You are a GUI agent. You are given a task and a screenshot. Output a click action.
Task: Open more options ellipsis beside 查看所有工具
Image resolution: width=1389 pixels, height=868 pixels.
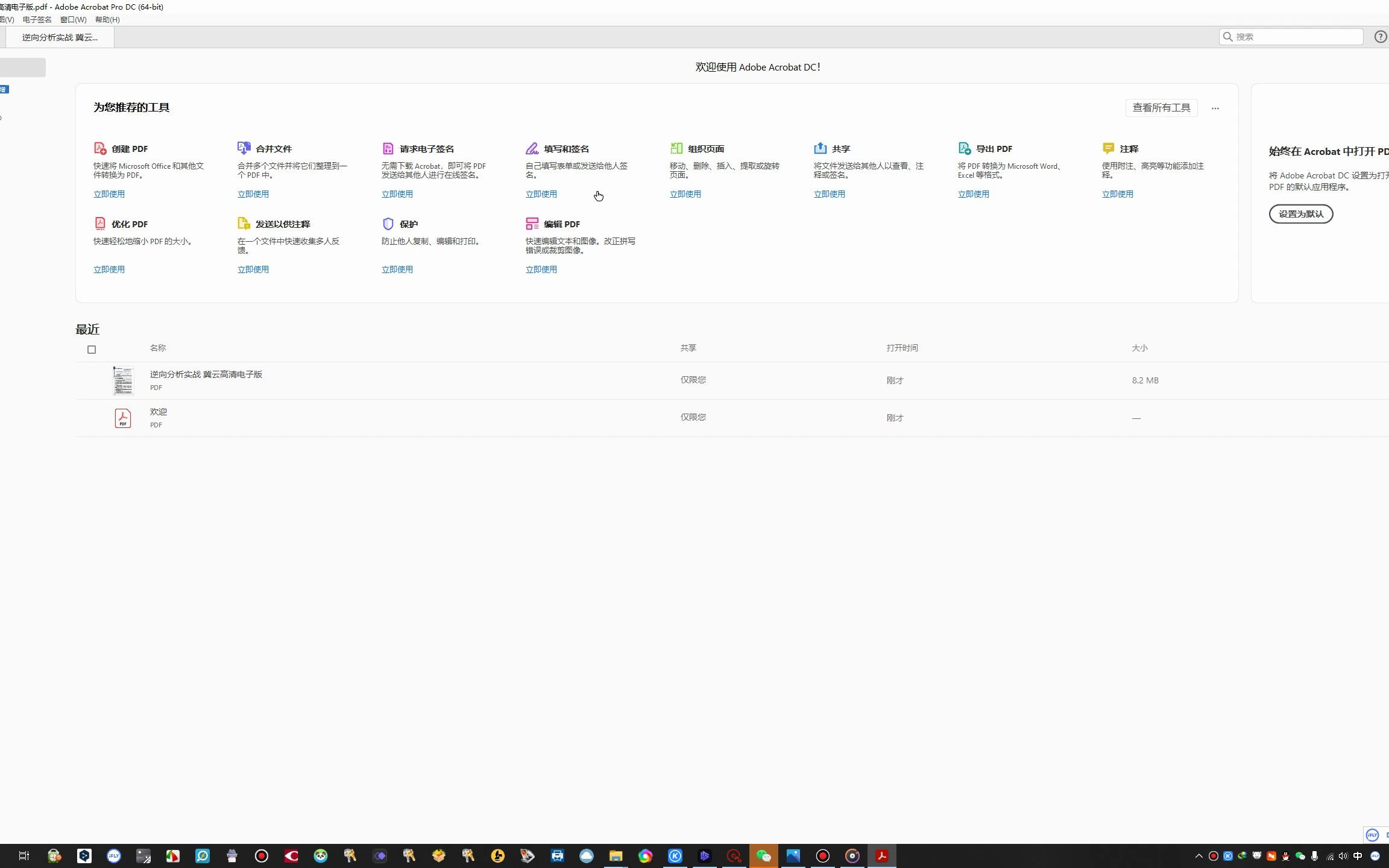coord(1215,108)
